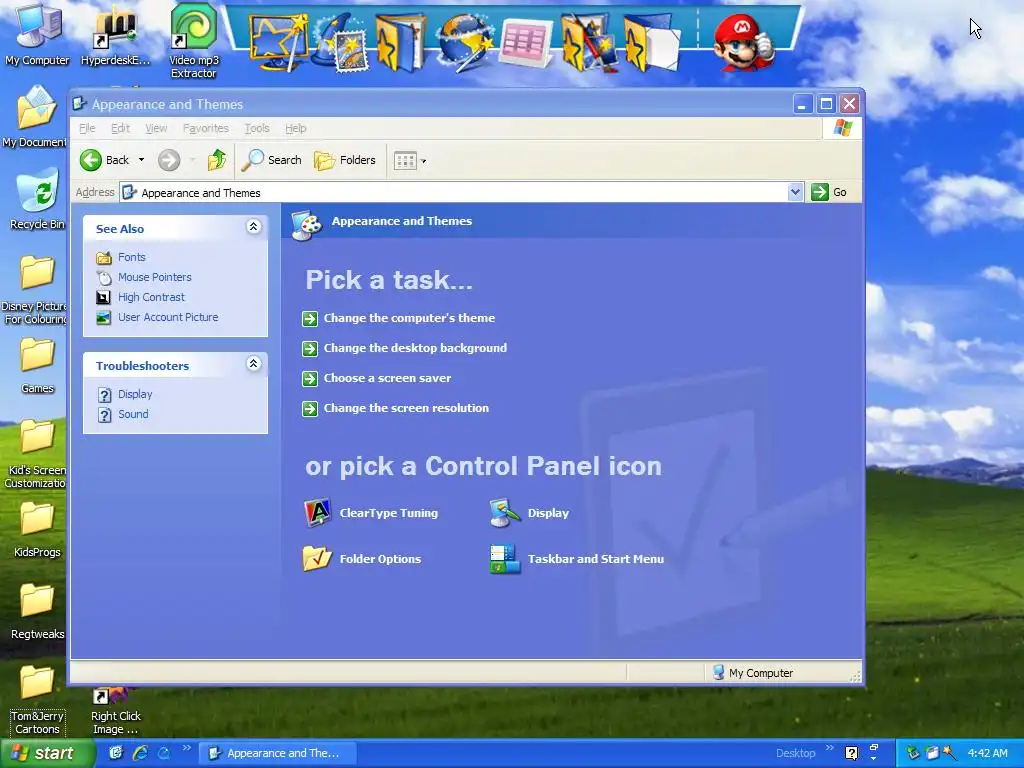
Task: Click the wizard hat stamp dock icon
Action: click(340, 43)
